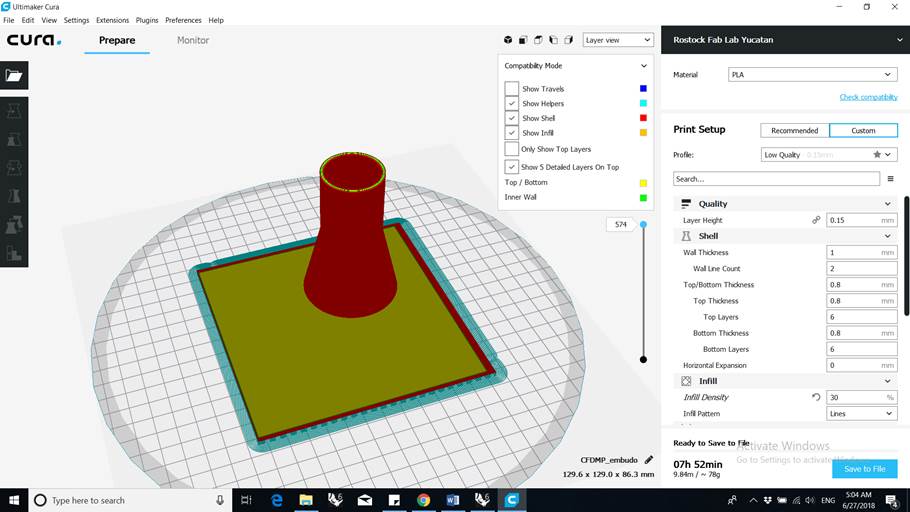910x512 pixels.
Task: Open Windows Start menu
Action: [x=14, y=500]
